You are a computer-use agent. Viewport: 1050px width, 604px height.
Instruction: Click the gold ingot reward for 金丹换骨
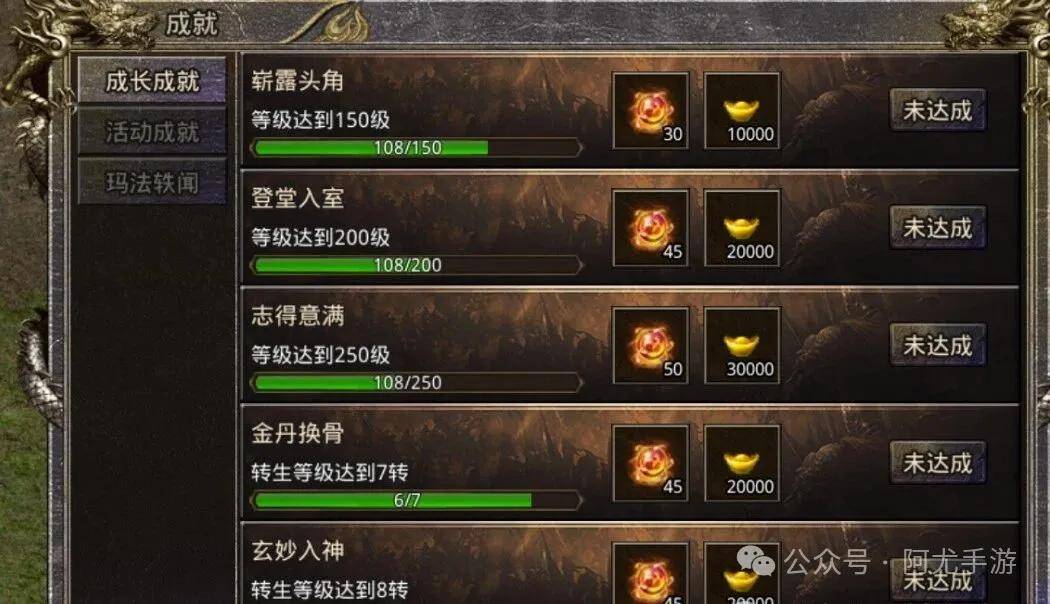coord(742,463)
